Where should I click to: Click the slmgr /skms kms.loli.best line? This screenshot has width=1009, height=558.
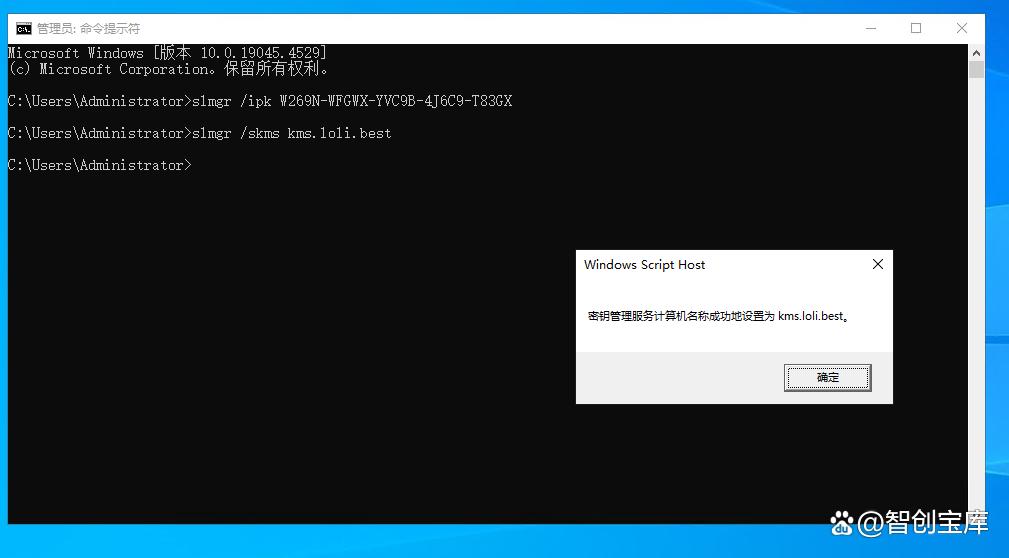[199, 133]
